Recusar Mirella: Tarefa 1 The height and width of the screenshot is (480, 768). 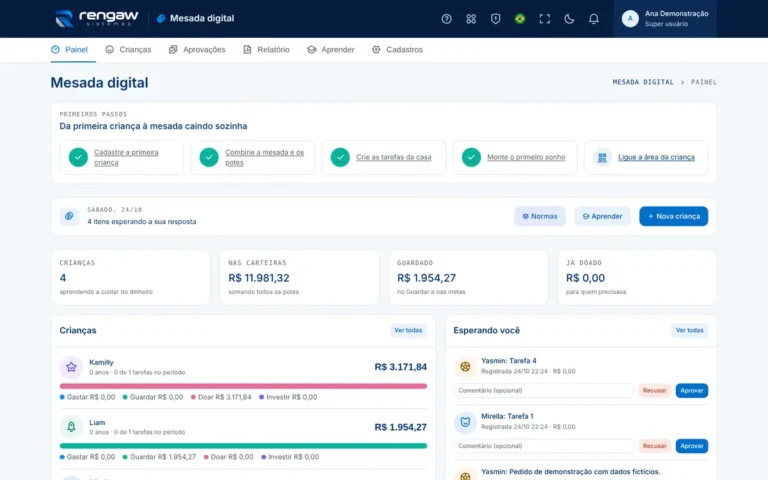click(x=654, y=446)
